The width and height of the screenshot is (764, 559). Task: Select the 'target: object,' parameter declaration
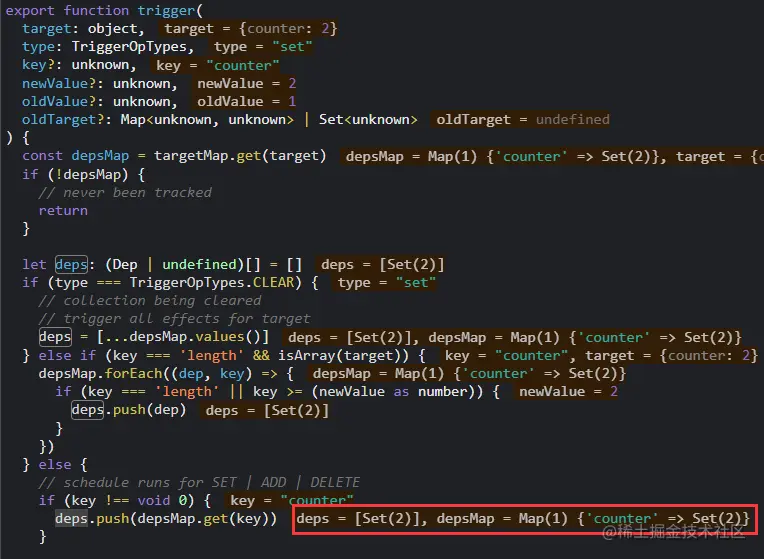[x=83, y=29]
